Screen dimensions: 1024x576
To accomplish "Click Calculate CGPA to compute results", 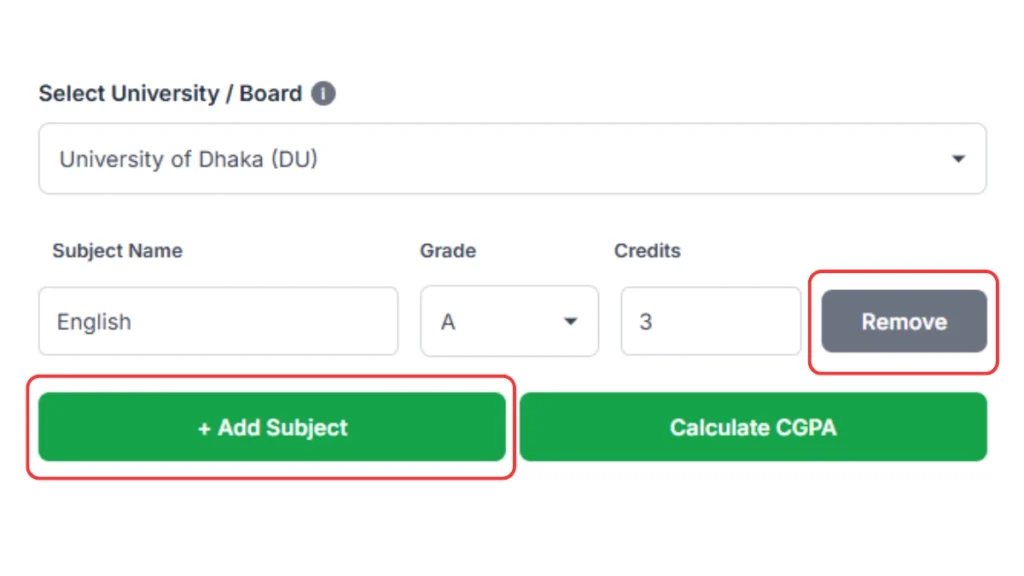I will [x=753, y=427].
